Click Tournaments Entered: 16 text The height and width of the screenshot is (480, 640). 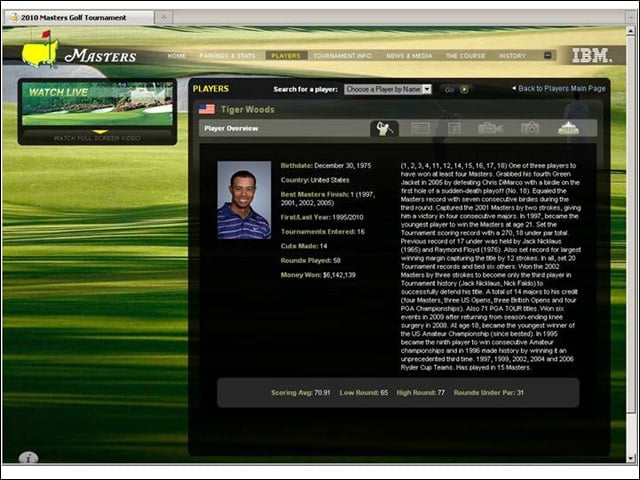[x=322, y=231]
